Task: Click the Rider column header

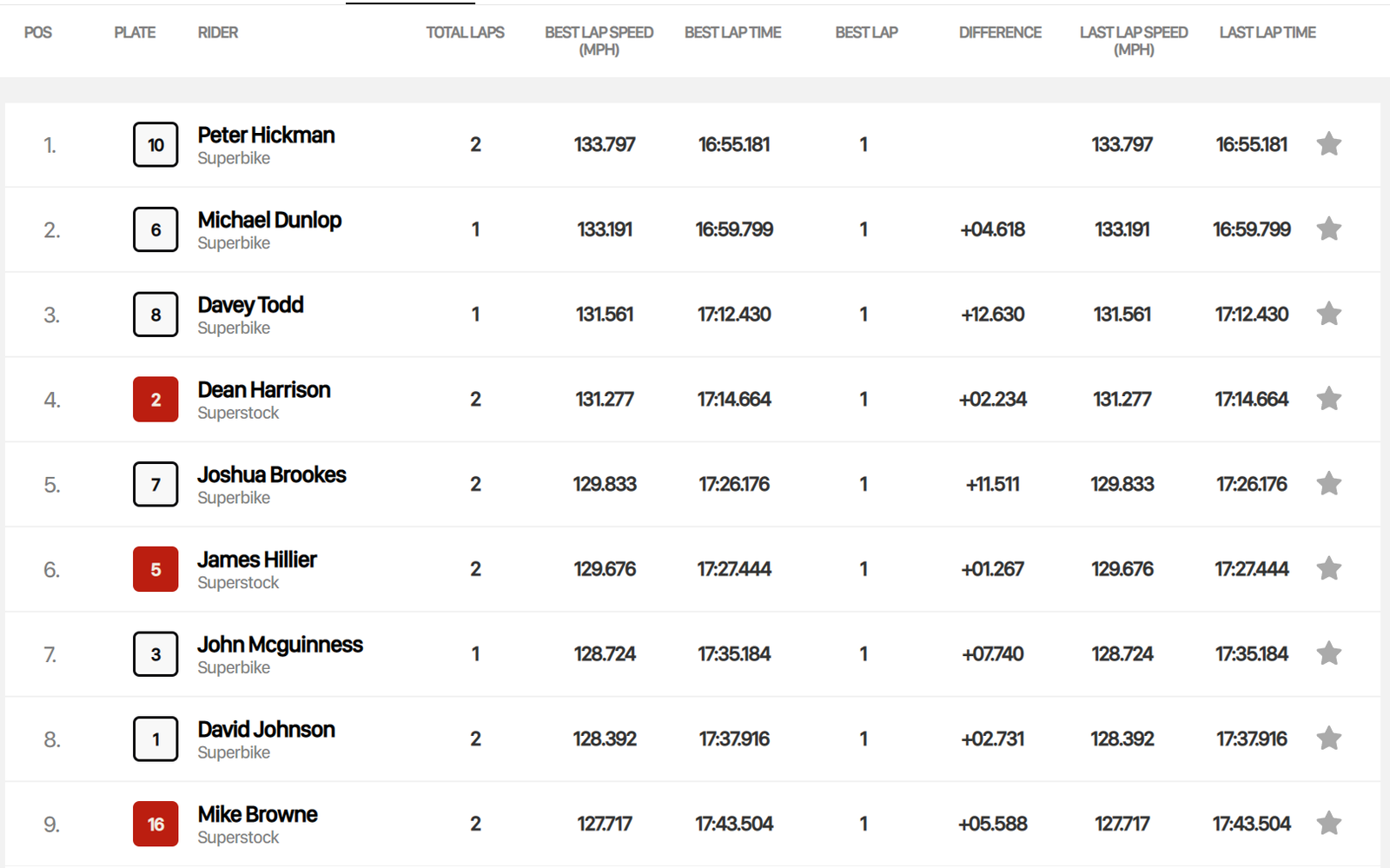Action: pyautogui.click(x=217, y=33)
